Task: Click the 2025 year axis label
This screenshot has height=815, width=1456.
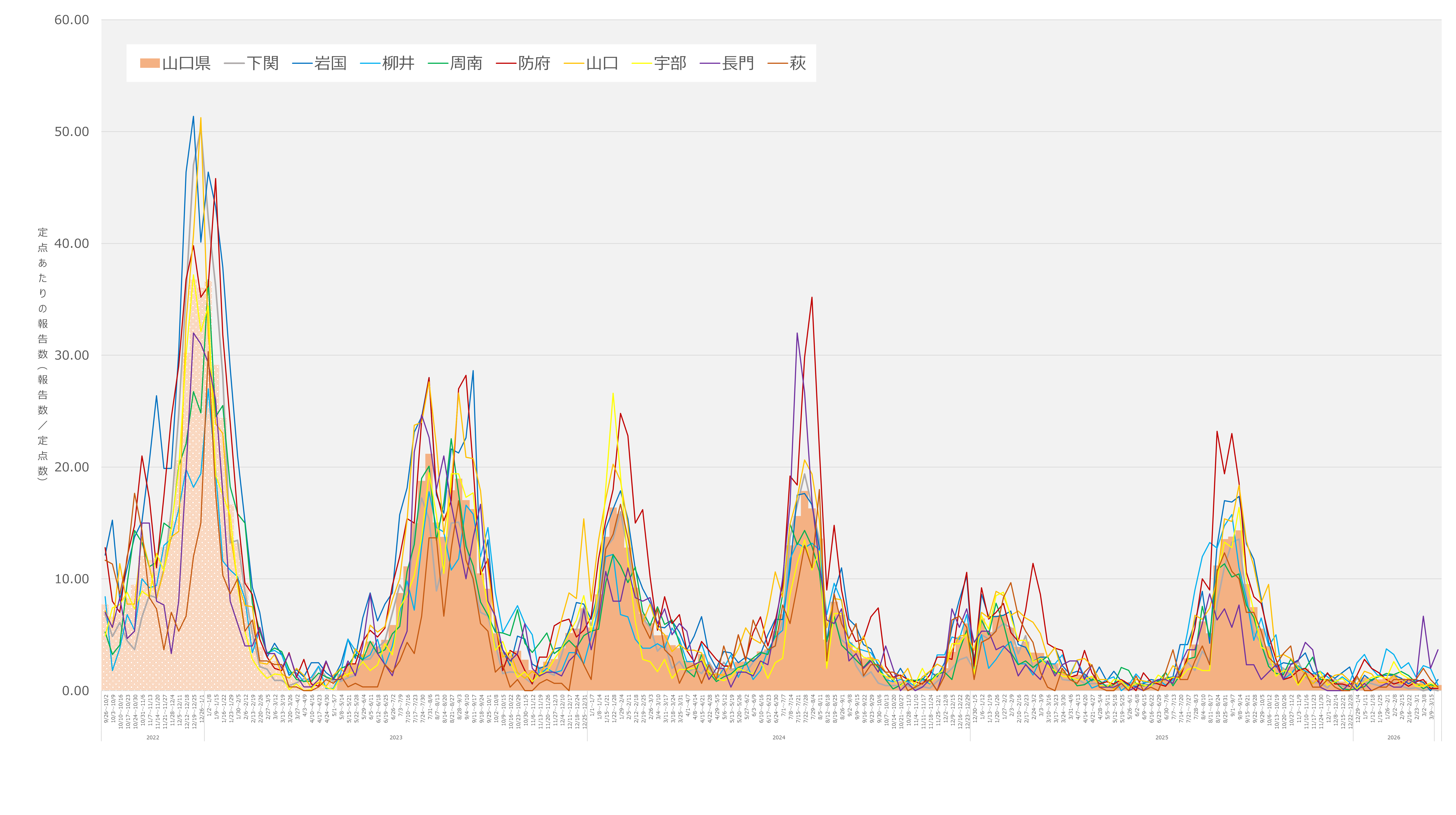Action: click(1162, 738)
